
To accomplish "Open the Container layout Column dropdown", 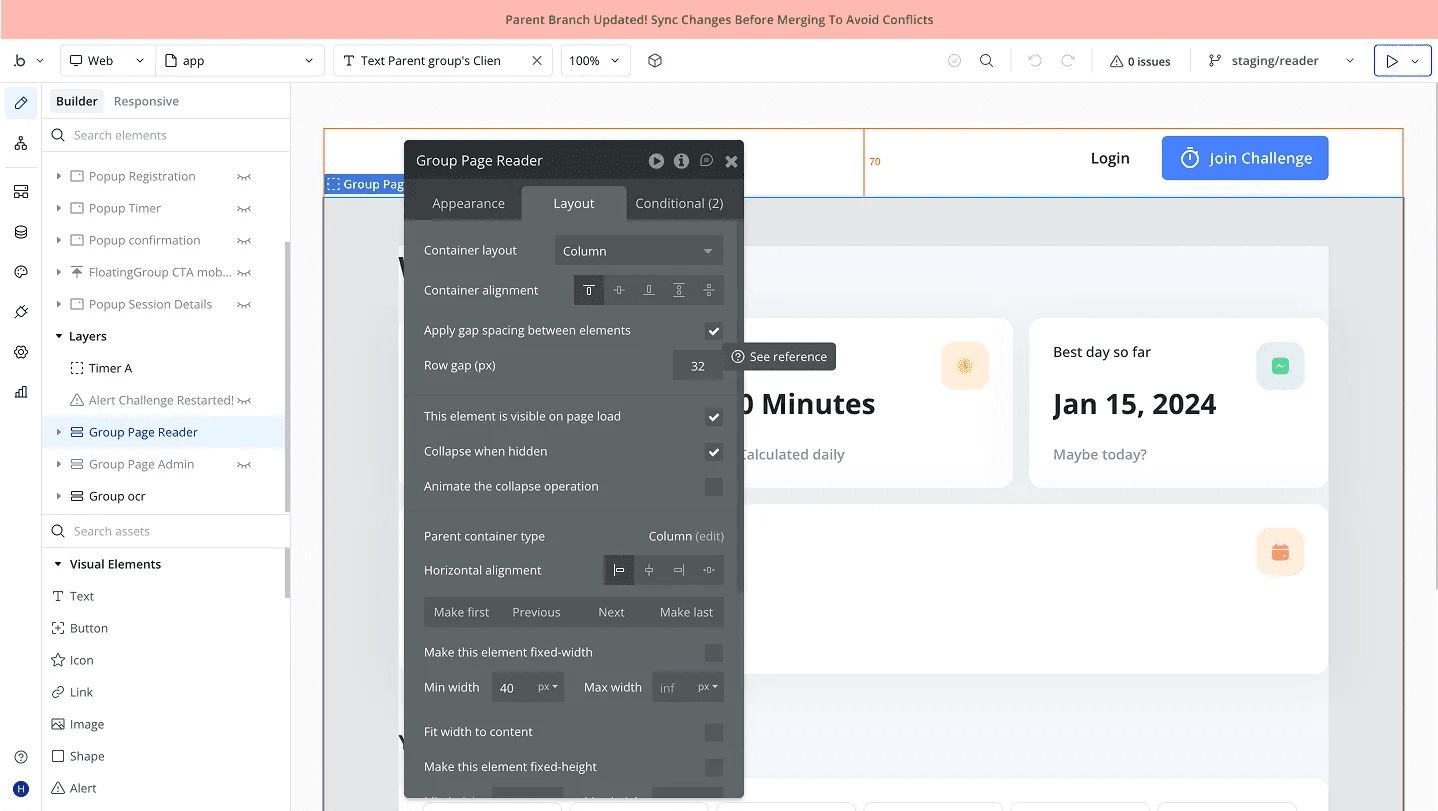I will tap(639, 251).
